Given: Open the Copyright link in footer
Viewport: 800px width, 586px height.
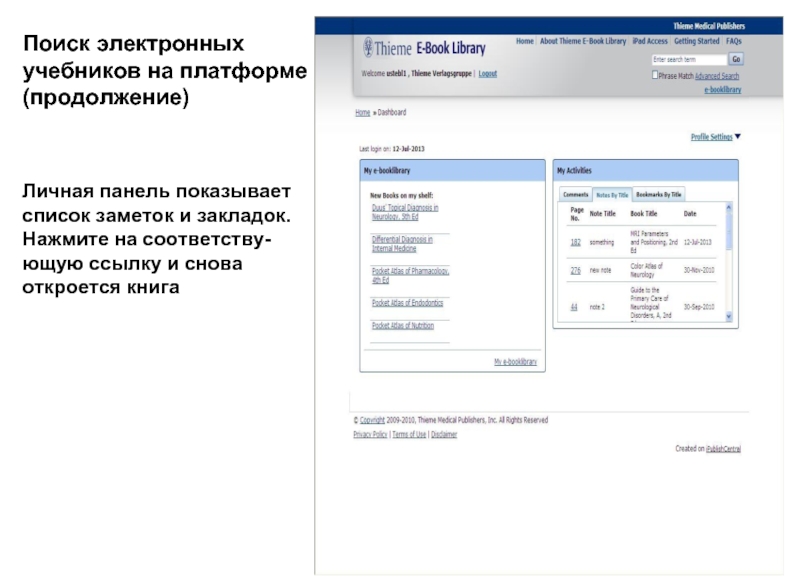Looking at the screenshot, I should 372,420.
